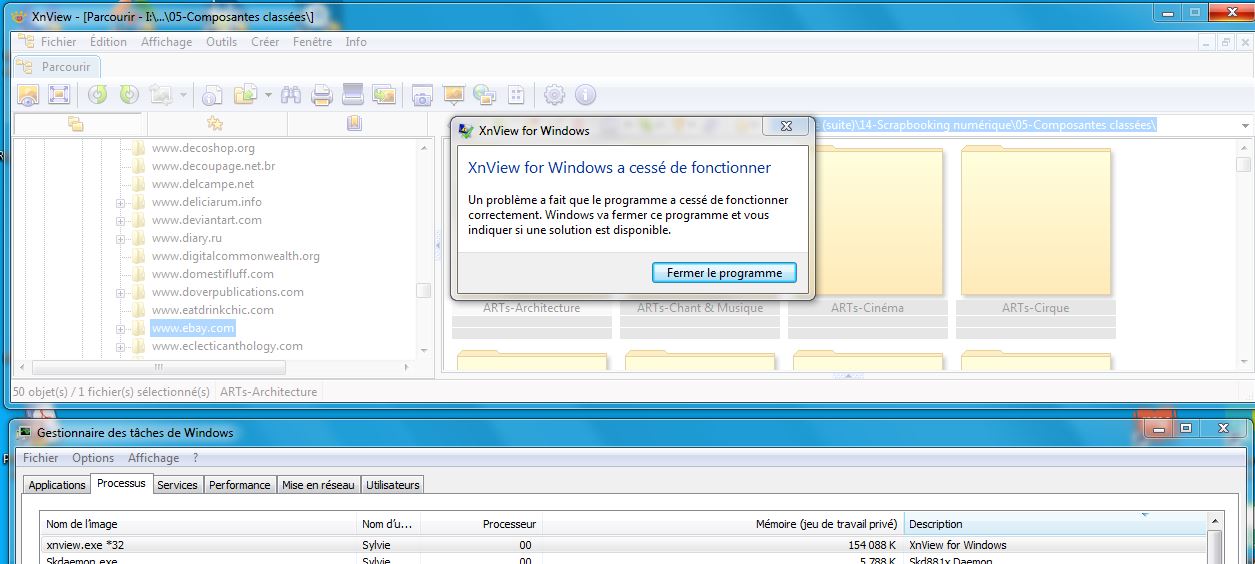This screenshot has height=564, width=1255.
Task: Select the xnview.exe *32 process row
Action: tap(624, 545)
